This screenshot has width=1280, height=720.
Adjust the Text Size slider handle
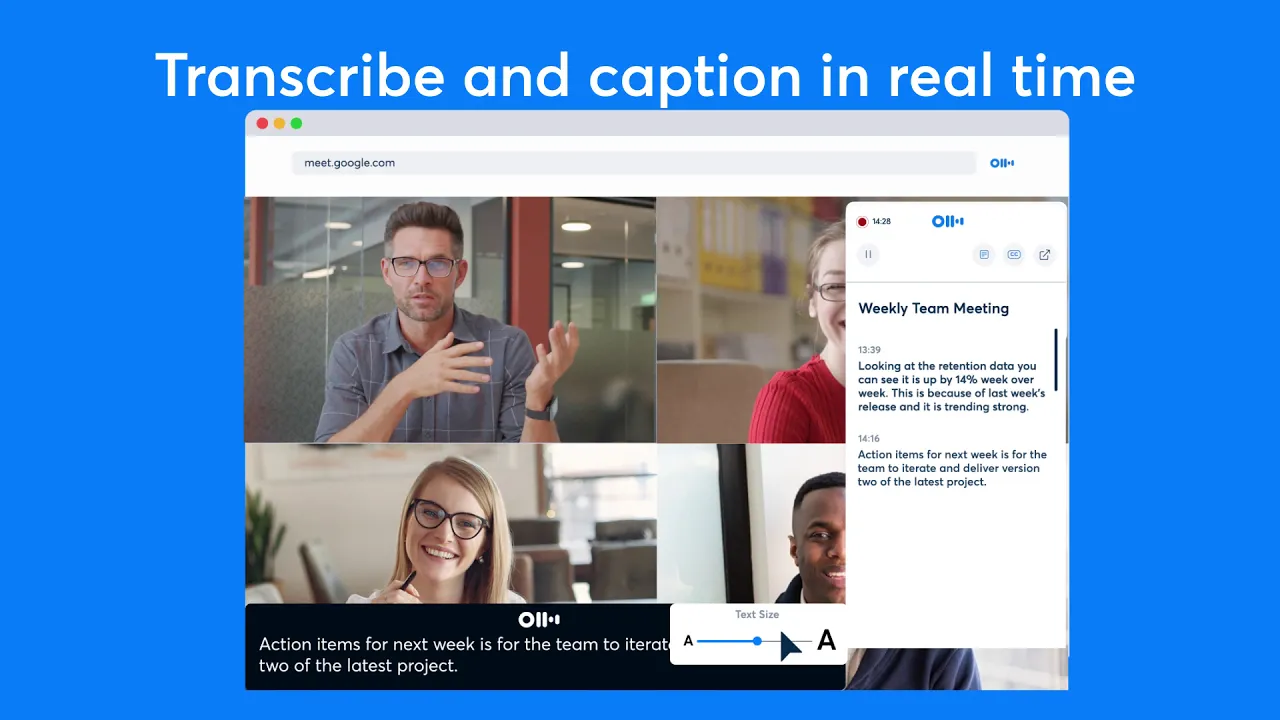click(757, 641)
